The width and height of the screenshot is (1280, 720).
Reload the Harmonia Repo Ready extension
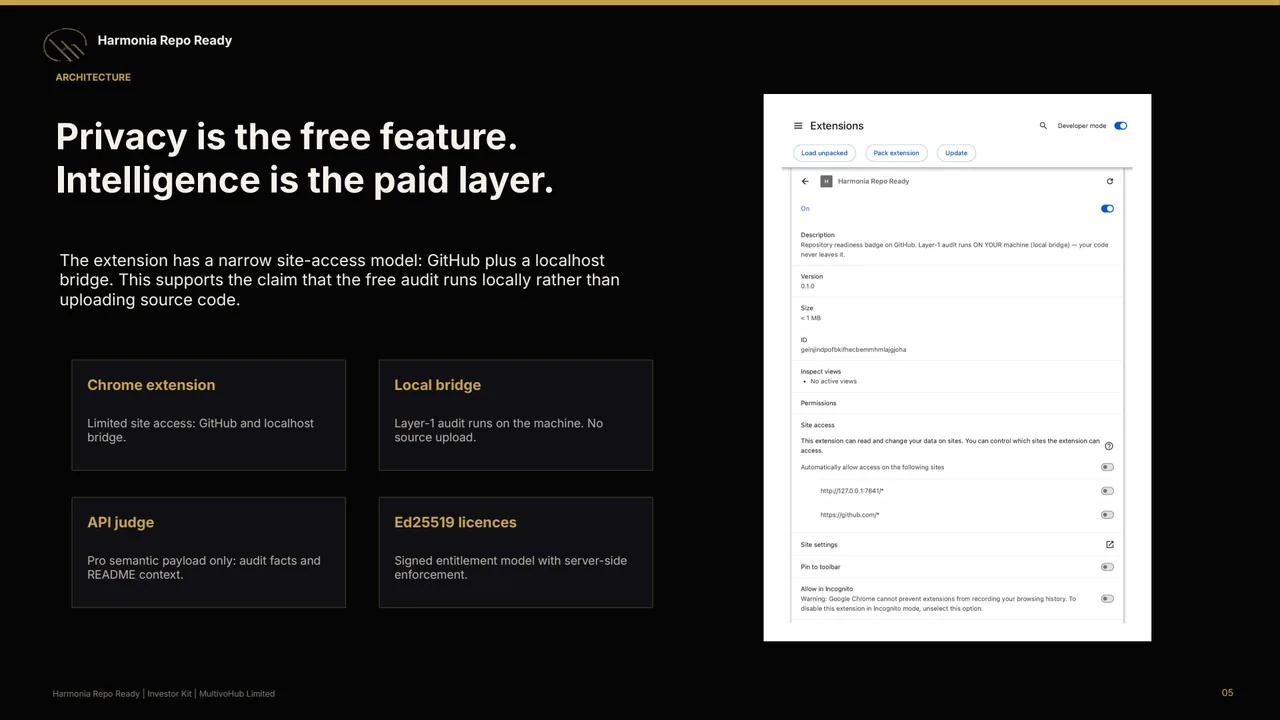coord(1109,181)
